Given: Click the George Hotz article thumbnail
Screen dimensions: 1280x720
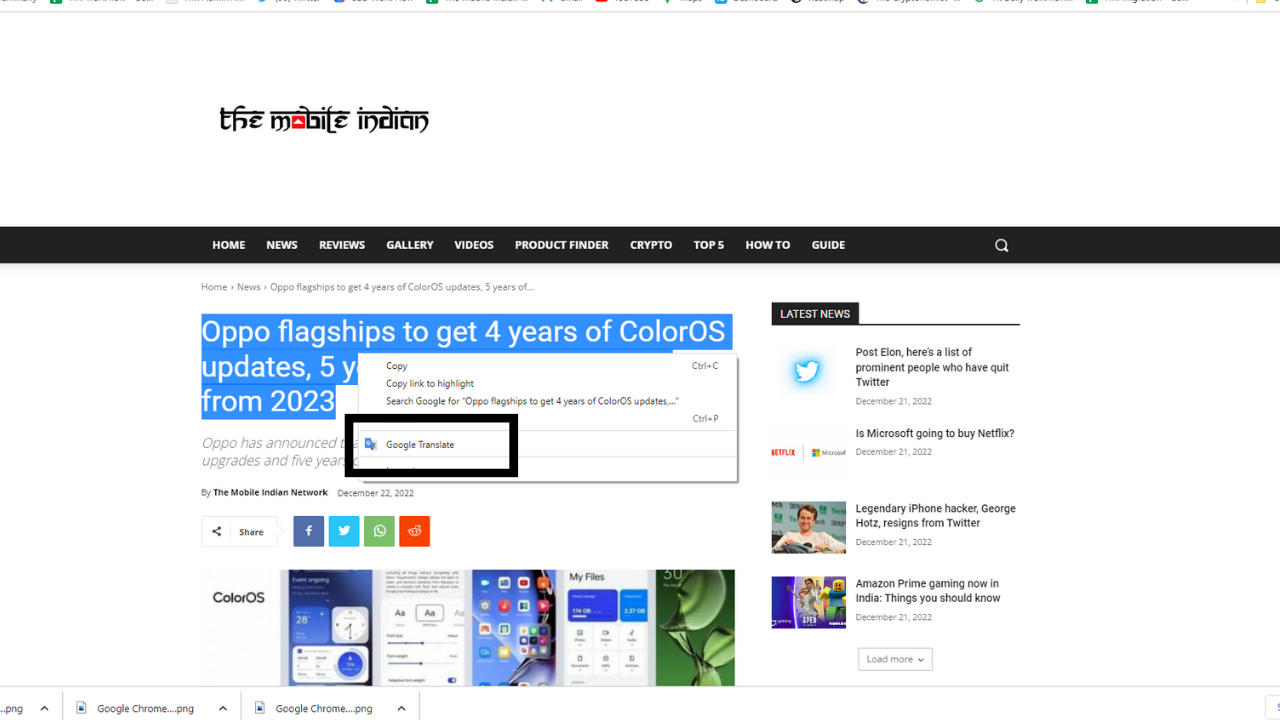Looking at the screenshot, I should click(x=808, y=528).
